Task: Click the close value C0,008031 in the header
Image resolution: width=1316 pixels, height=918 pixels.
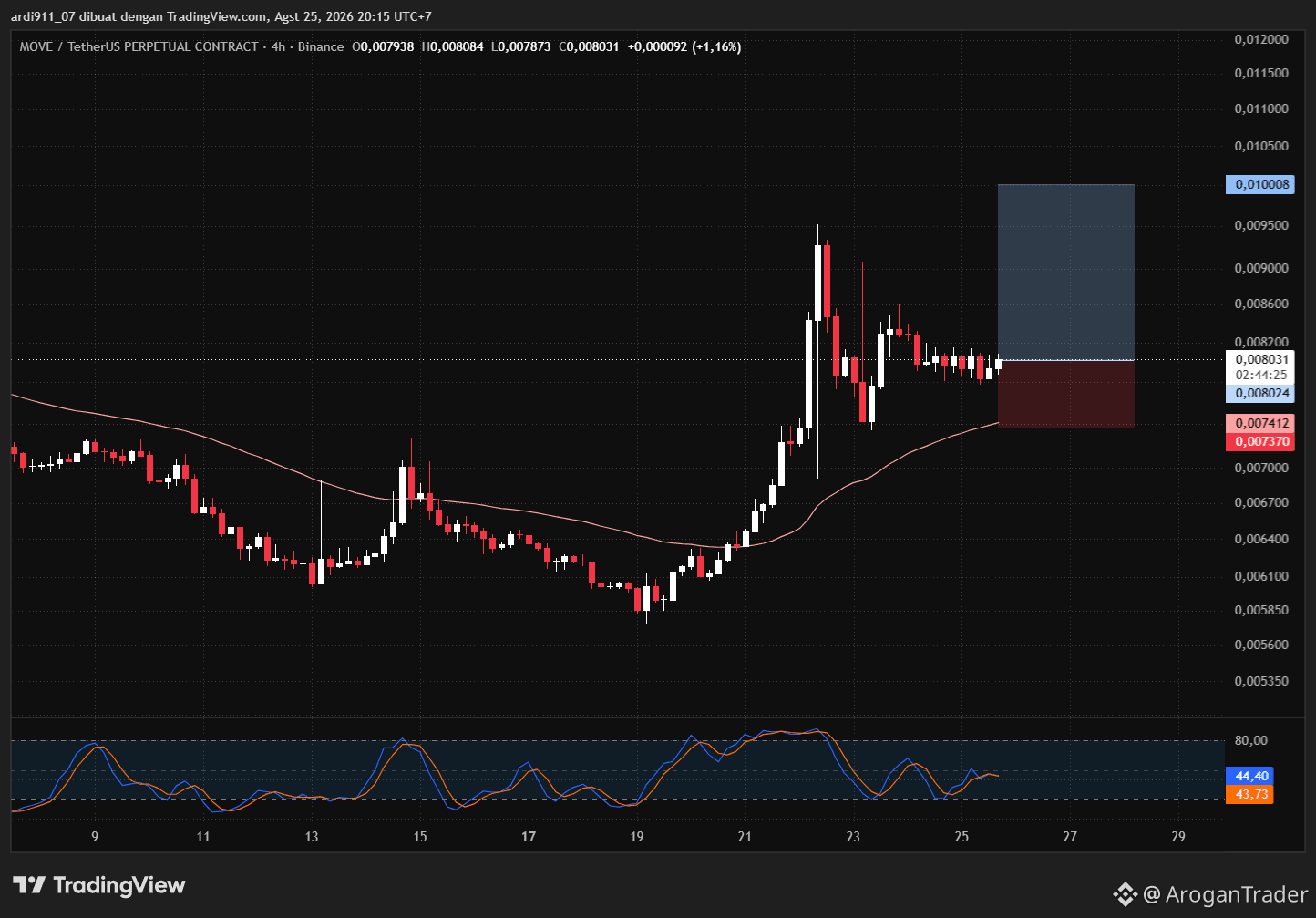Action: click(590, 46)
